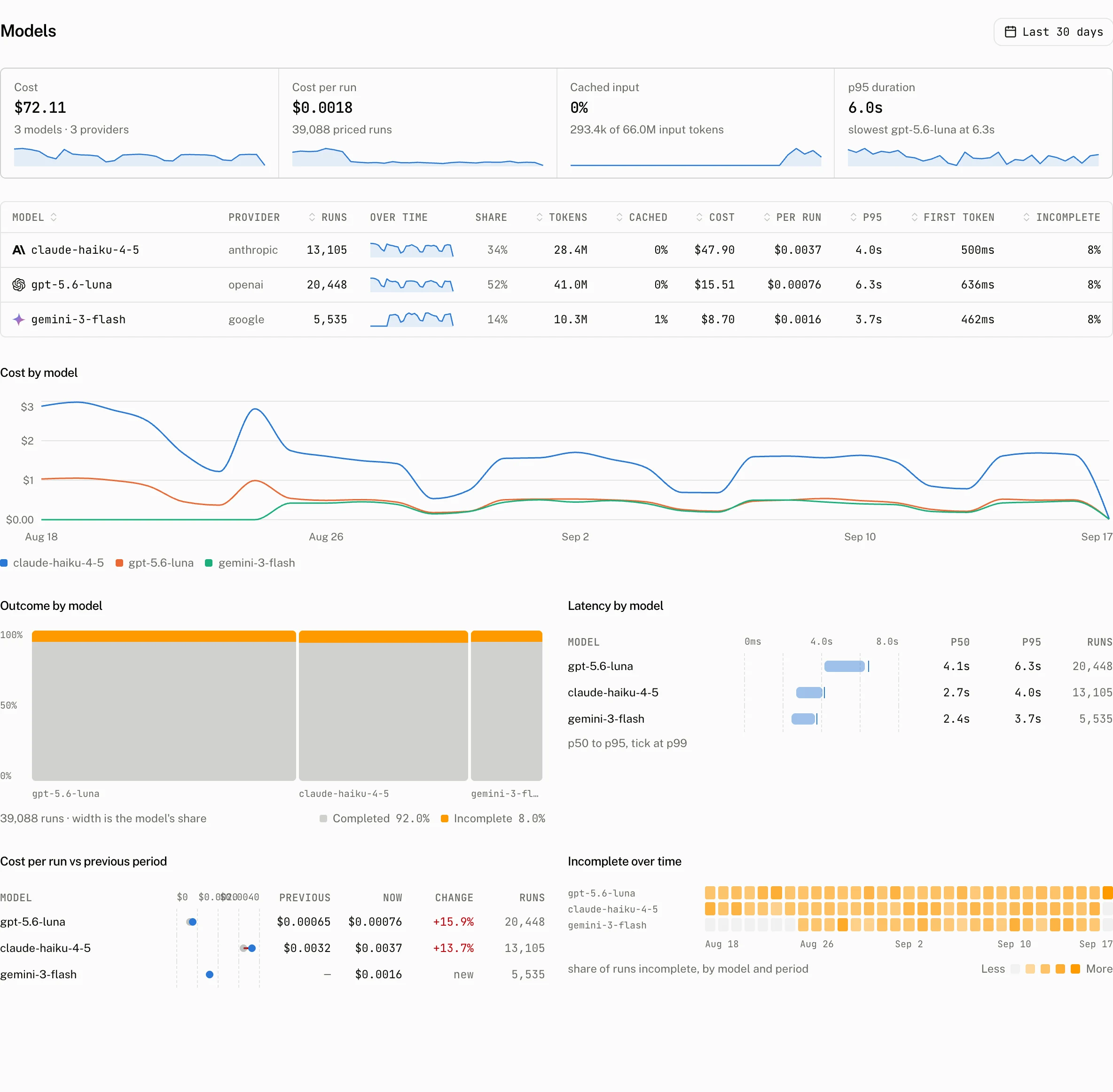Click claude-haiku-4-5 latency range bar

point(809,692)
